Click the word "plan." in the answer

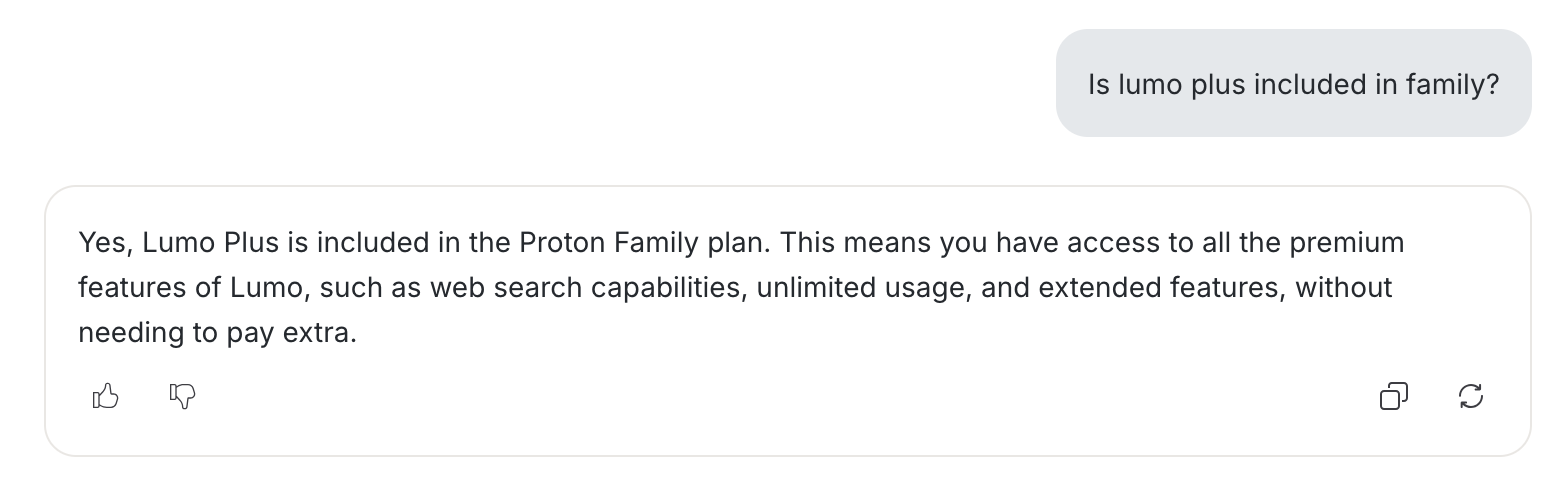coord(741,243)
